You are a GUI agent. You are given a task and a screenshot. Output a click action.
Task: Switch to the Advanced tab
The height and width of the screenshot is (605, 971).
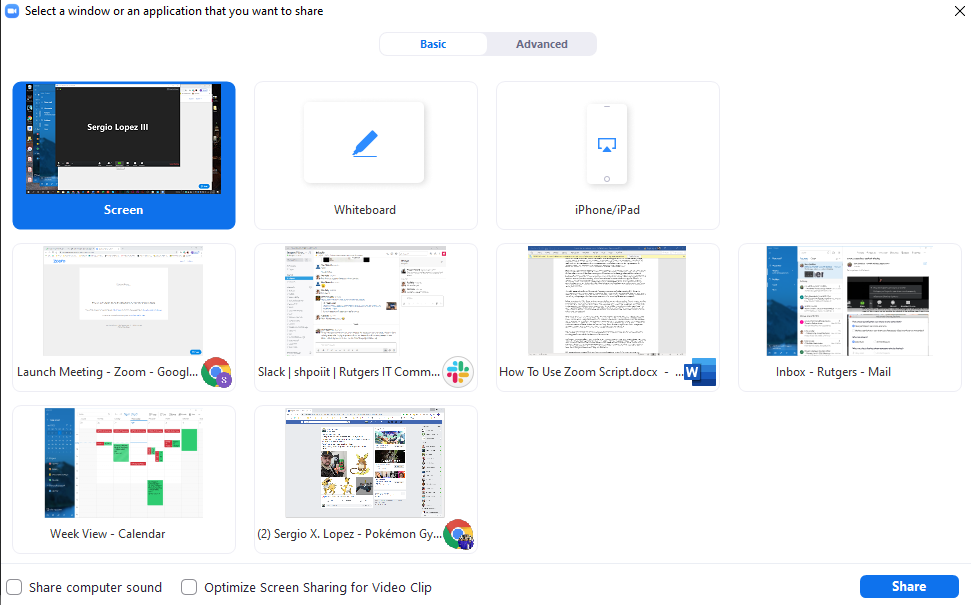click(x=541, y=44)
